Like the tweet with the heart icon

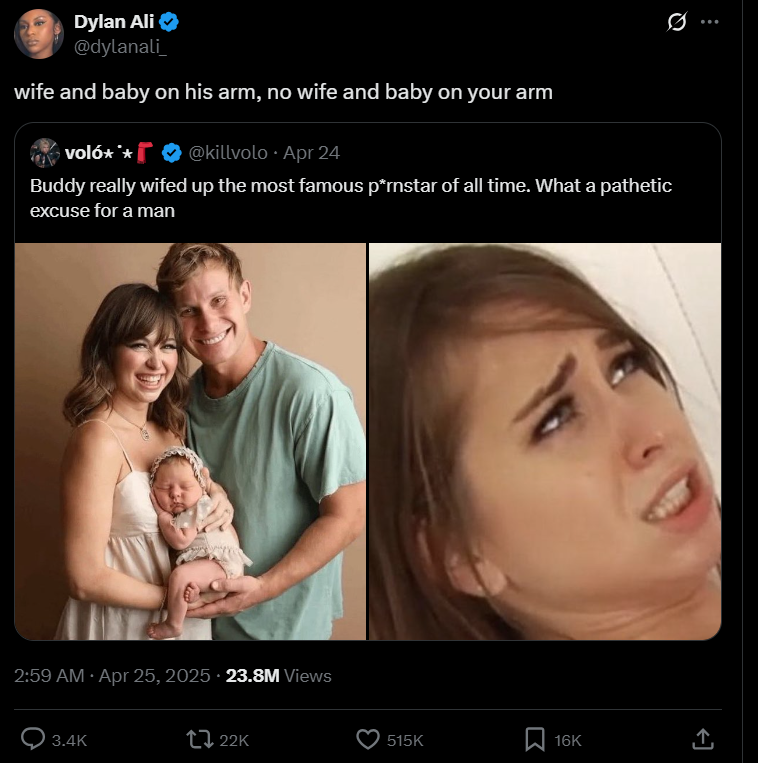368,739
